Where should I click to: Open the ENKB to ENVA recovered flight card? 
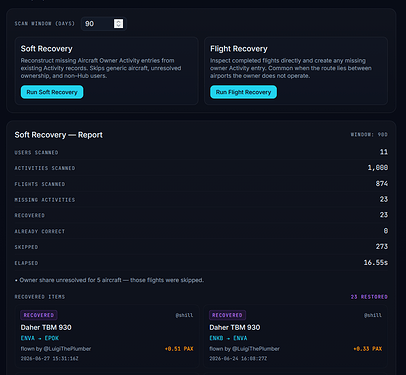296,336
